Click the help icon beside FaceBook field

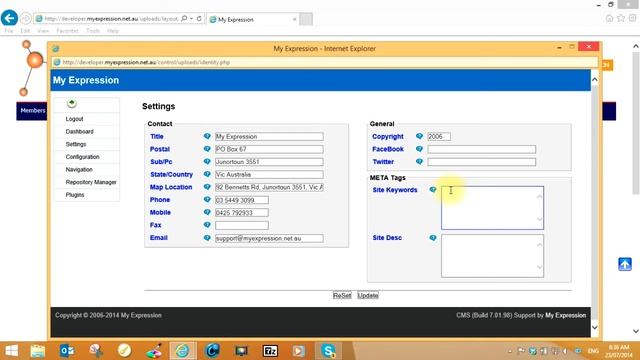click(419, 149)
